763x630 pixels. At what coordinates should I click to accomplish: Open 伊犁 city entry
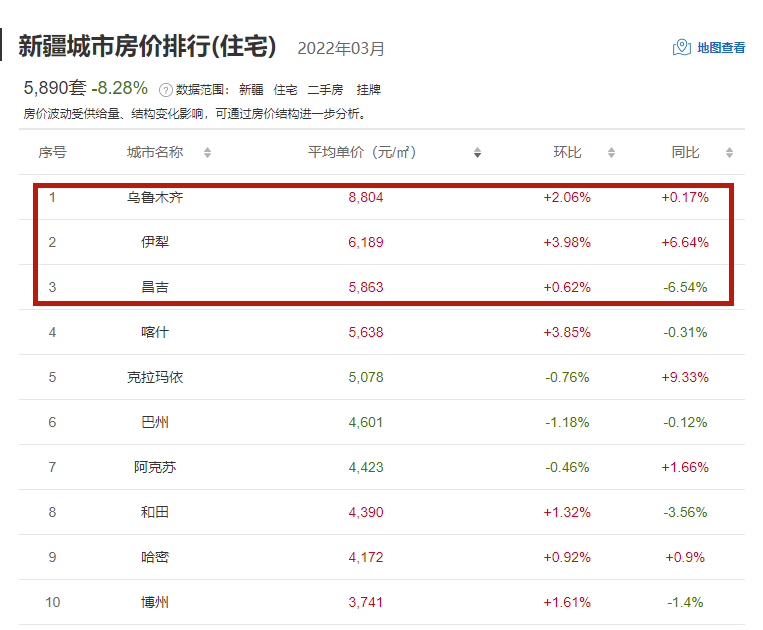[155, 242]
